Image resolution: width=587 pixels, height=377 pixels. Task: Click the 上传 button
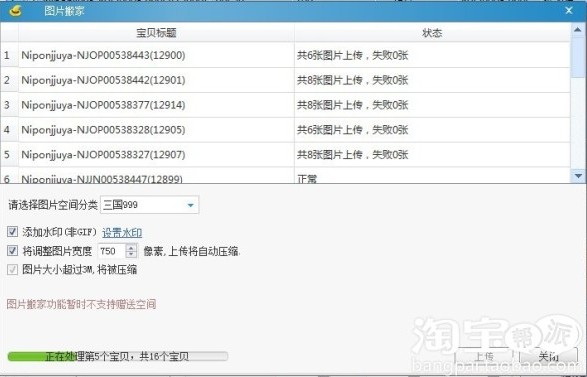tap(484, 356)
